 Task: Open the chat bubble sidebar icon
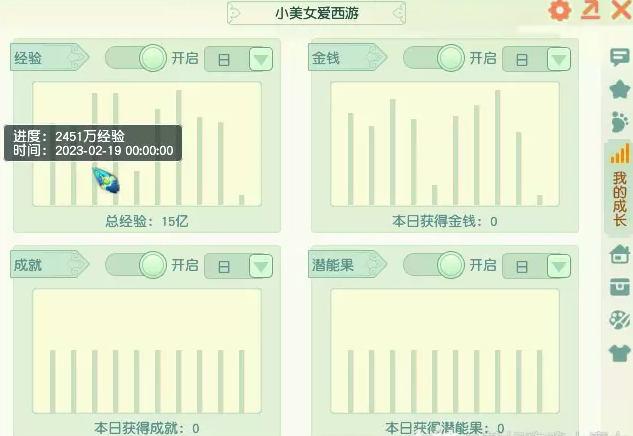619,57
